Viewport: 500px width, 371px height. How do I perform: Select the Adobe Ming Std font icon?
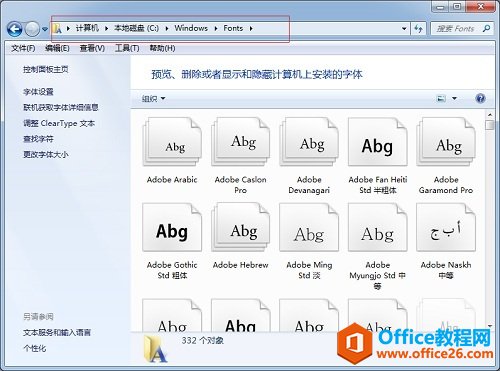(x=309, y=228)
